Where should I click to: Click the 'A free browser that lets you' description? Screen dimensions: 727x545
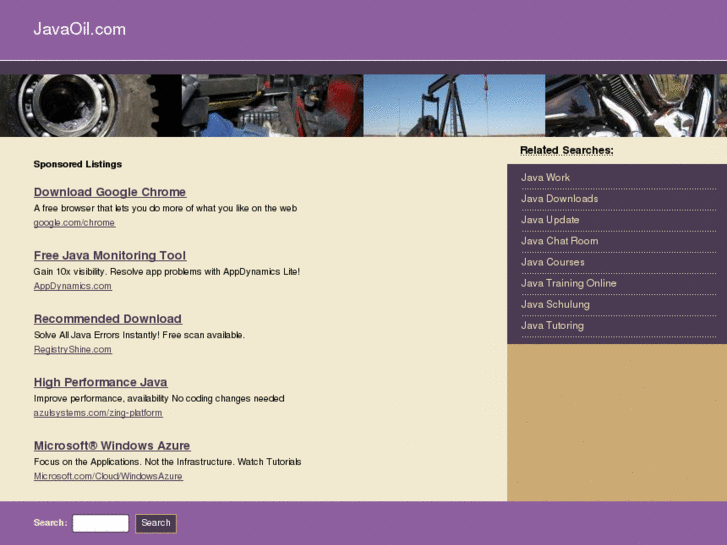(x=165, y=208)
